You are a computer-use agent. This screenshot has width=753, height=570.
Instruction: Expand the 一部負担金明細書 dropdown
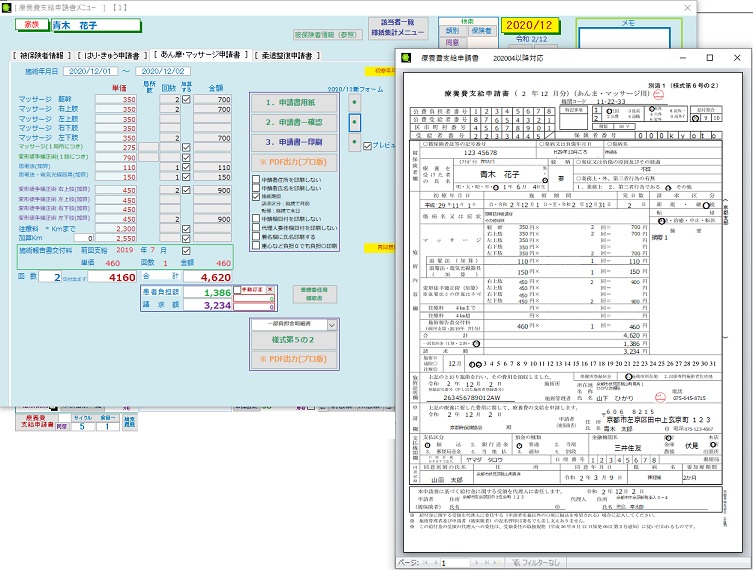pyautogui.click(x=331, y=325)
